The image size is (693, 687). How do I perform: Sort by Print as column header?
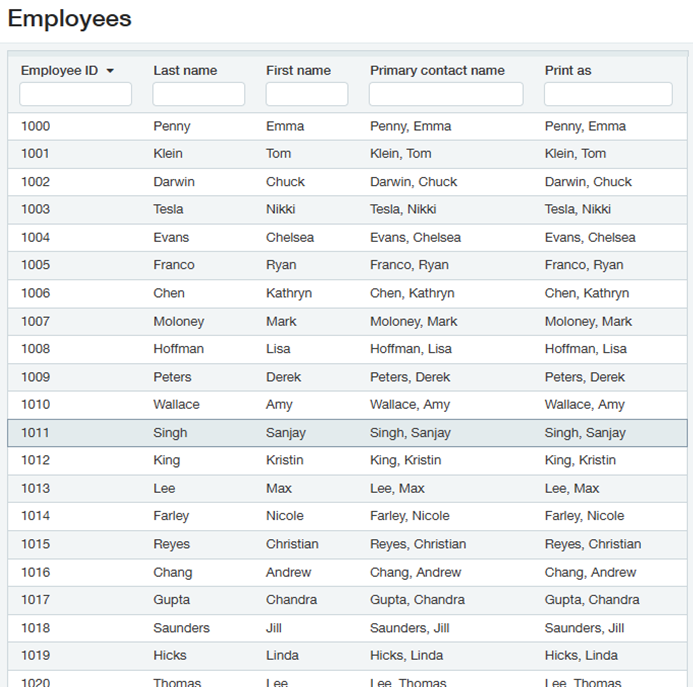pos(568,71)
